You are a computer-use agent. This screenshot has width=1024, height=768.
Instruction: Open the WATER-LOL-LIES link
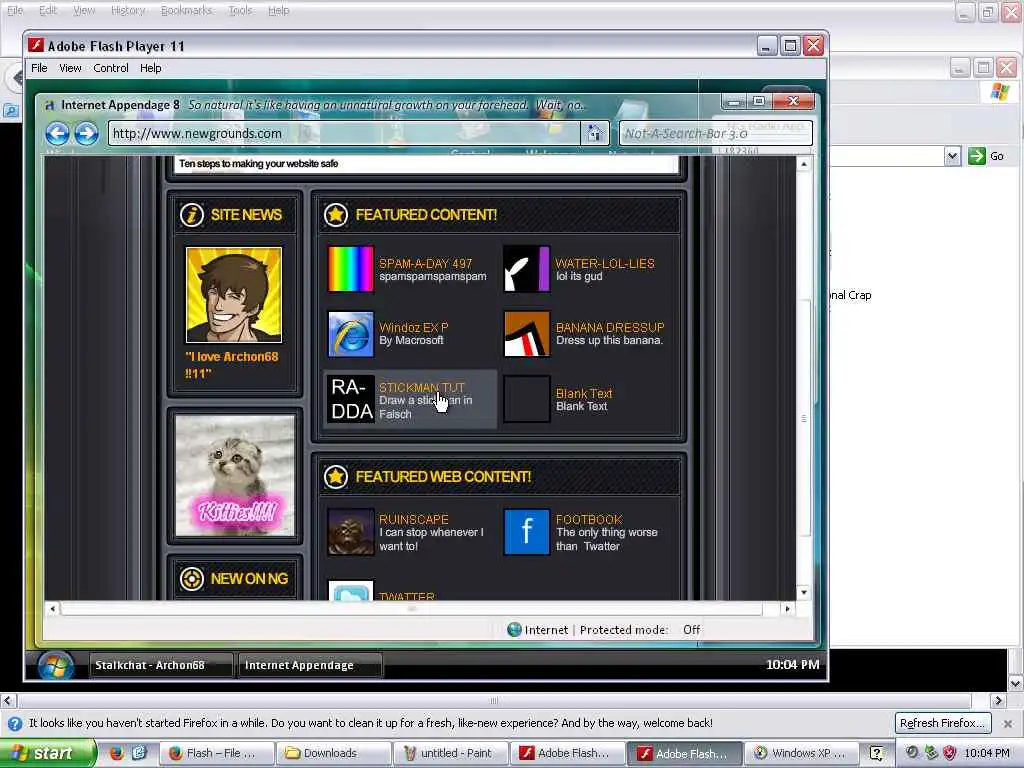605,263
